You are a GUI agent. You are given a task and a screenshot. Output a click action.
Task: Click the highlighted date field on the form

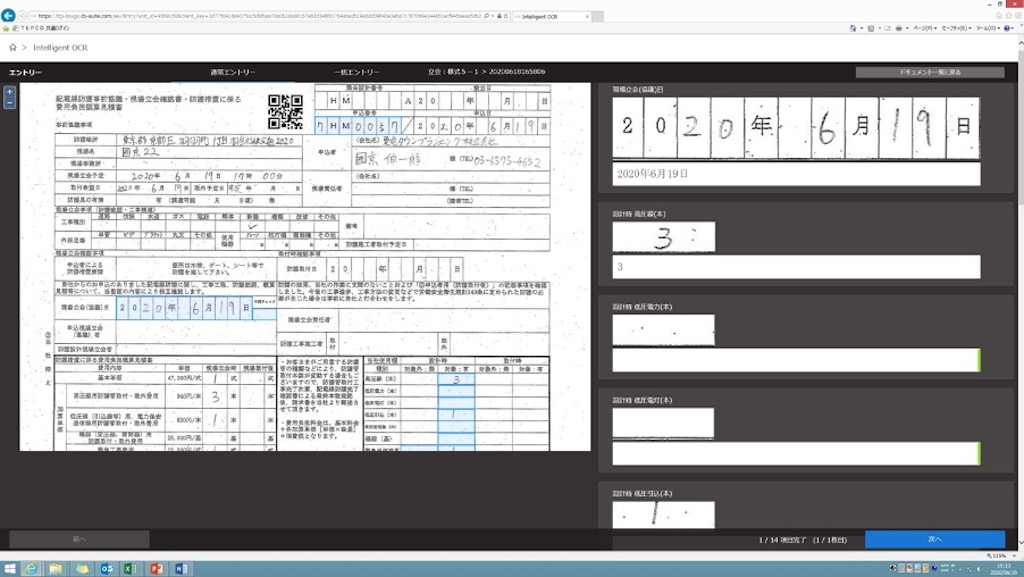coord(186,307)
